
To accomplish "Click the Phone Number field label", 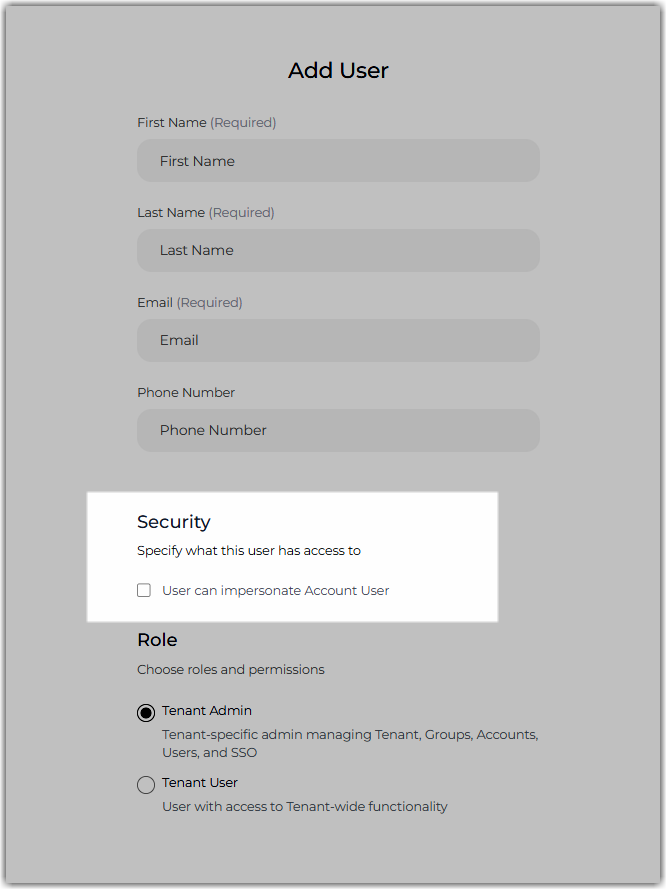I will coord(186,392).
